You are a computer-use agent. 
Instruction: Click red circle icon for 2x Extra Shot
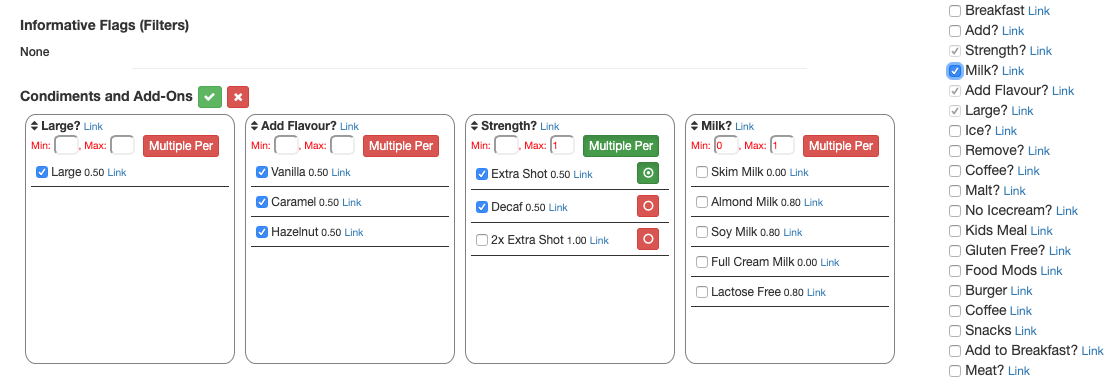coord(648,239)
